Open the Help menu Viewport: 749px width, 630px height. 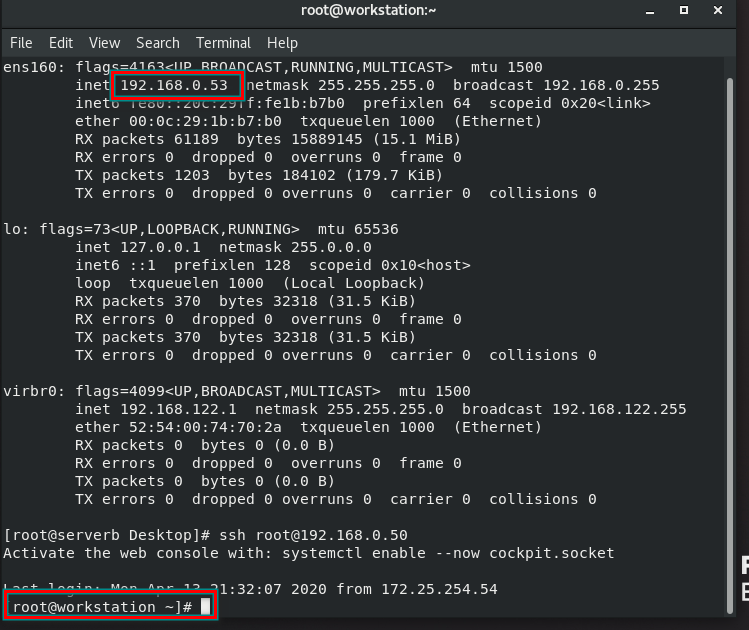tap(282, 43)
